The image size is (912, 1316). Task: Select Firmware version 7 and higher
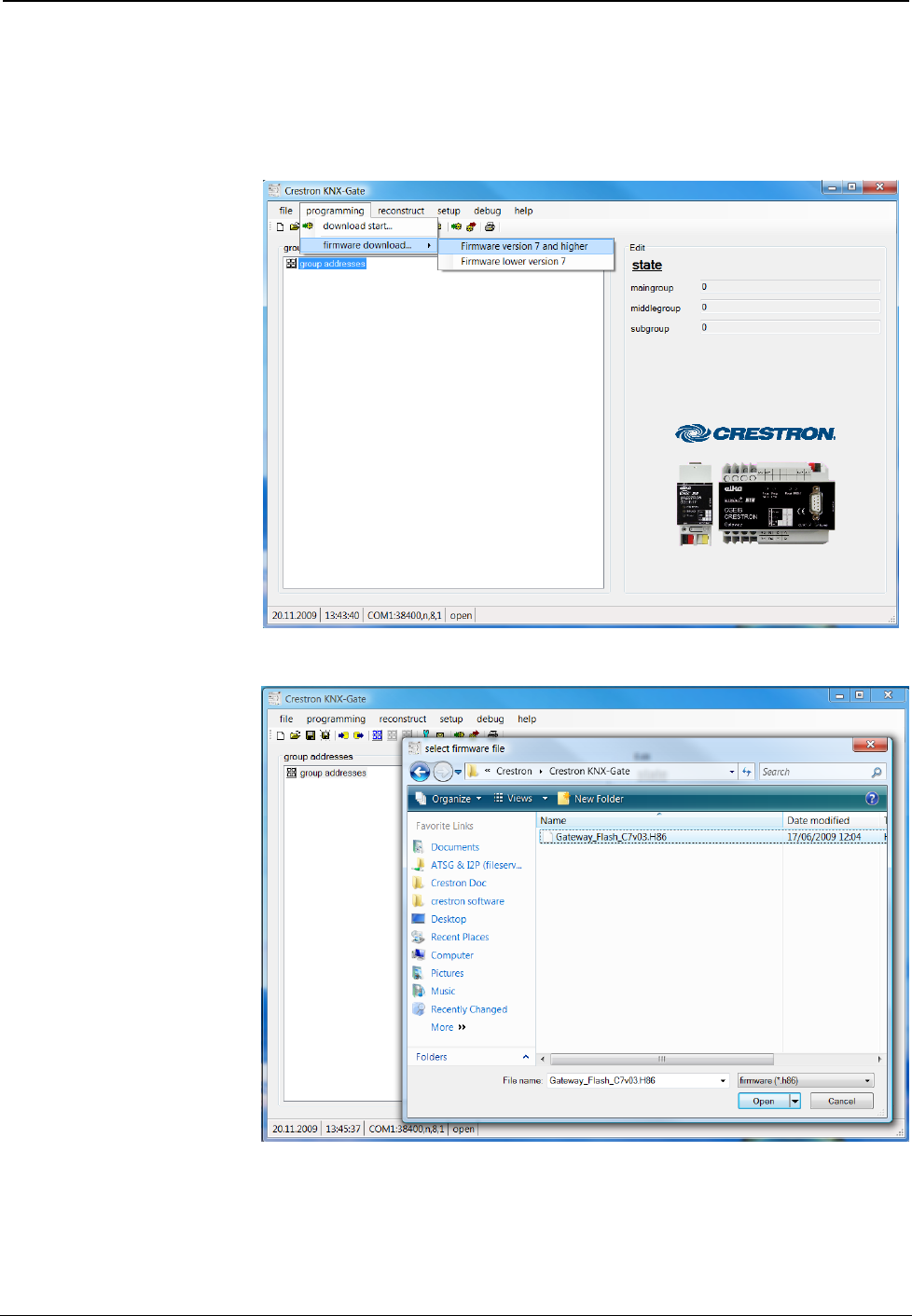click(x=526, y=246)
